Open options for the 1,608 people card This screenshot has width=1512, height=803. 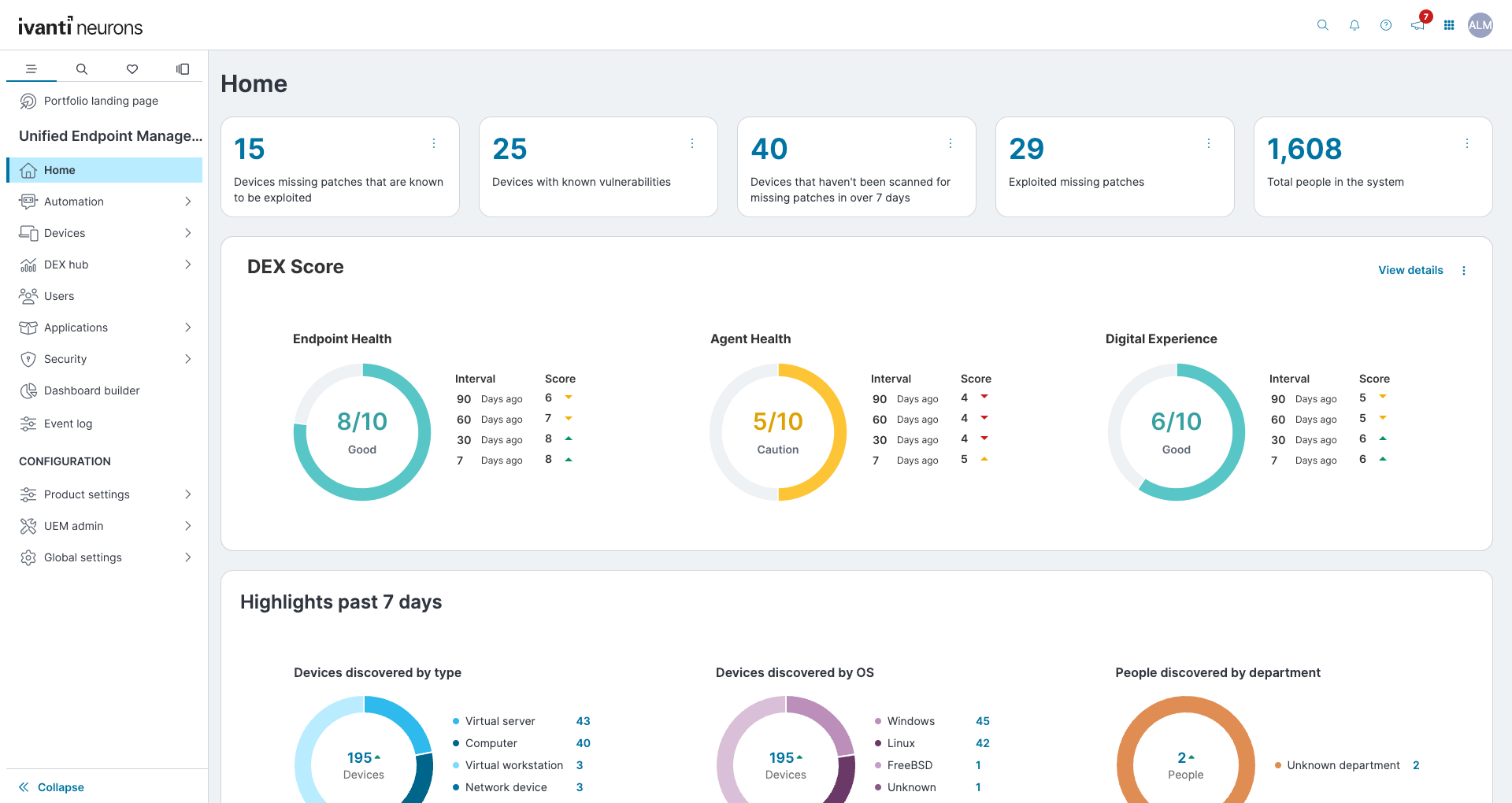pyautogui.click(x=1467, y=143)
